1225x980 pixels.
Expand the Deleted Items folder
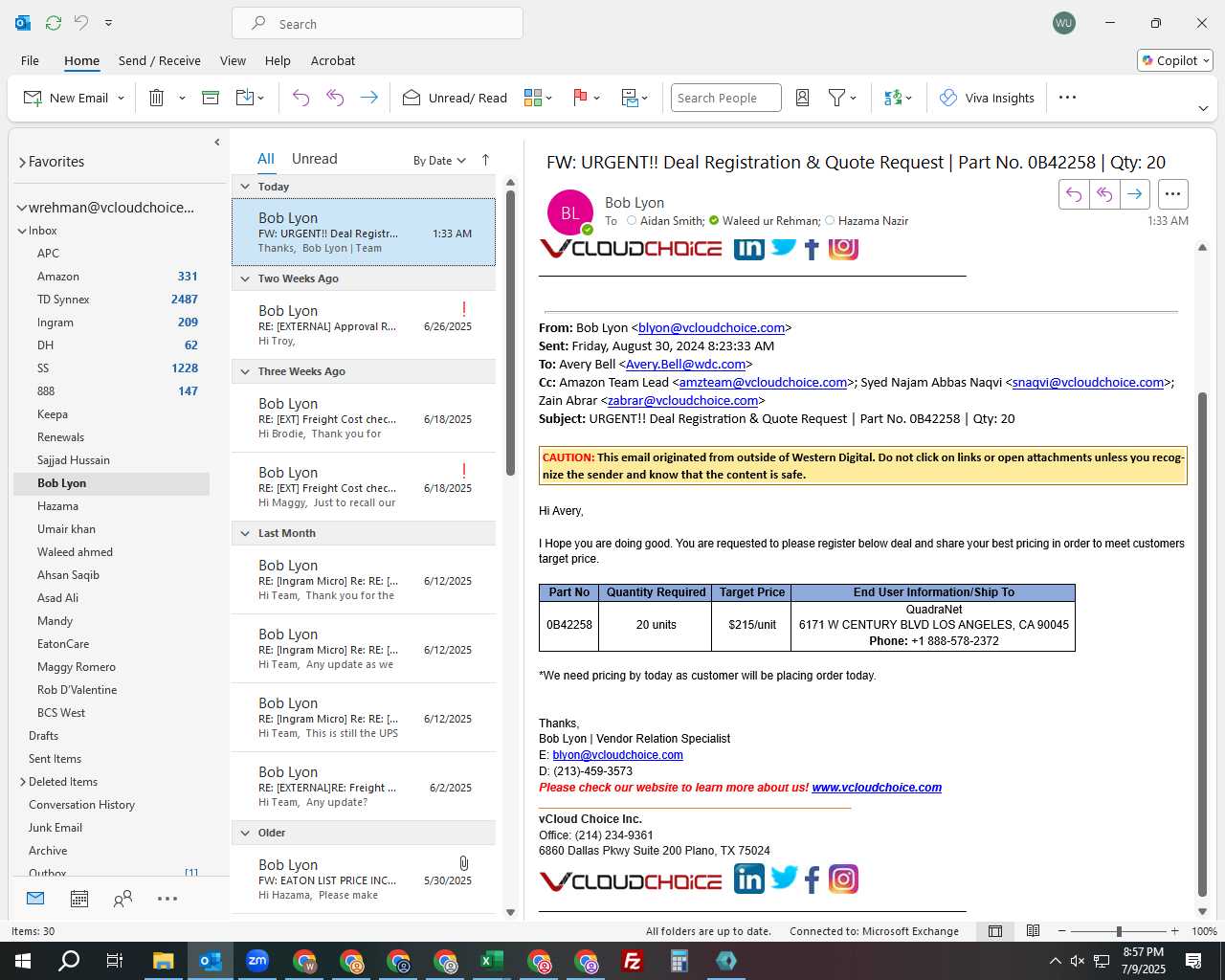coord(22,782)
